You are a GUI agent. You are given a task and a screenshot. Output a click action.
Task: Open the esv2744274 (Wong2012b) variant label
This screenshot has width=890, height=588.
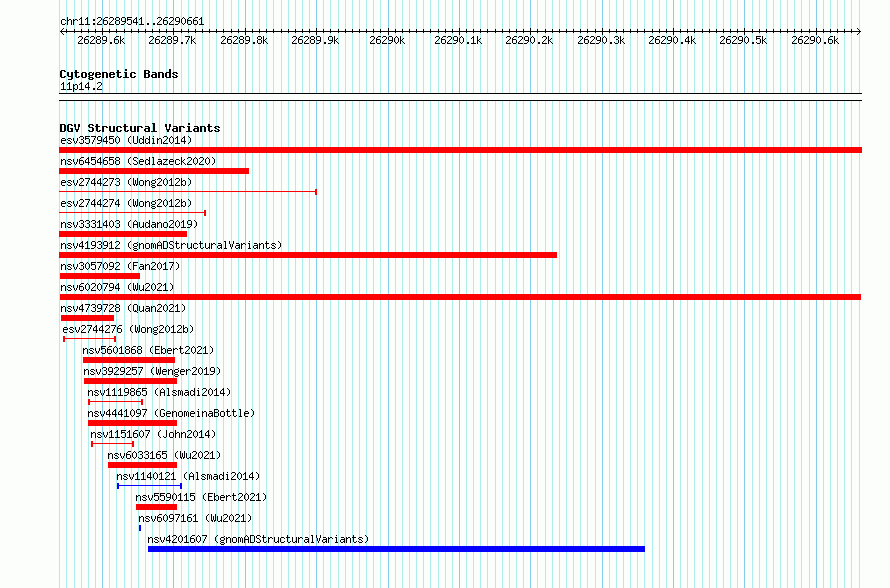(x=126, y=203)
